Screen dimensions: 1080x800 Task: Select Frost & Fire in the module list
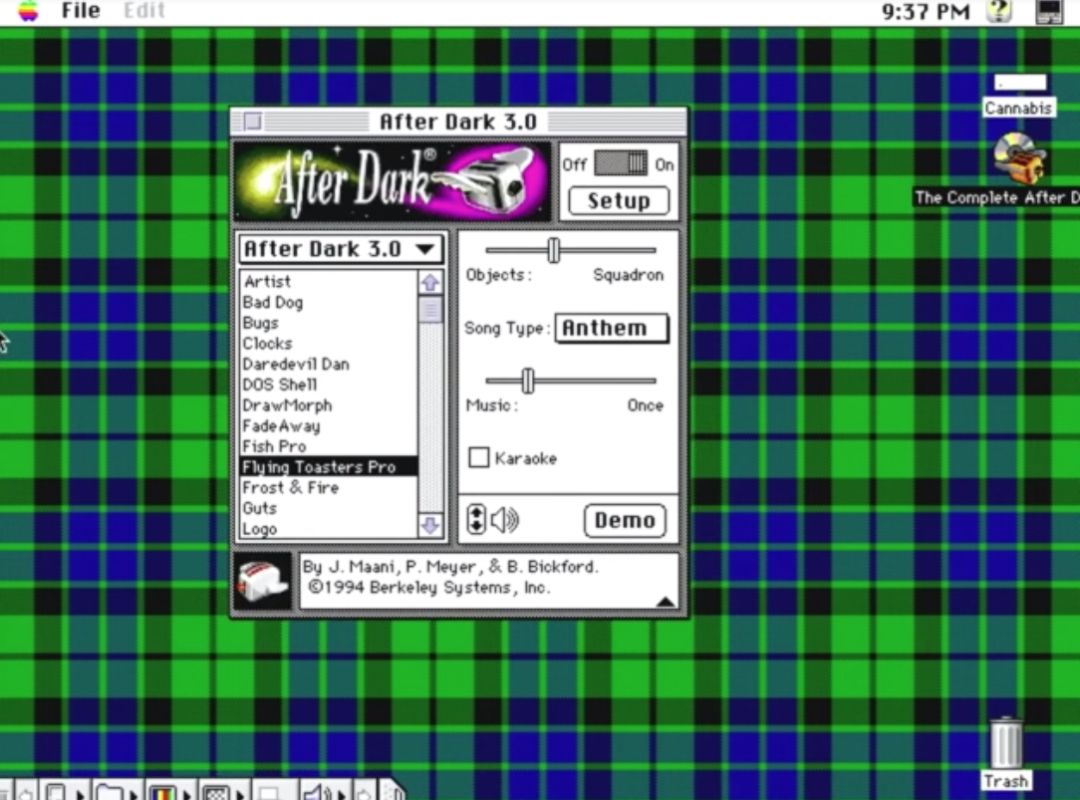(x=329, y=487)
